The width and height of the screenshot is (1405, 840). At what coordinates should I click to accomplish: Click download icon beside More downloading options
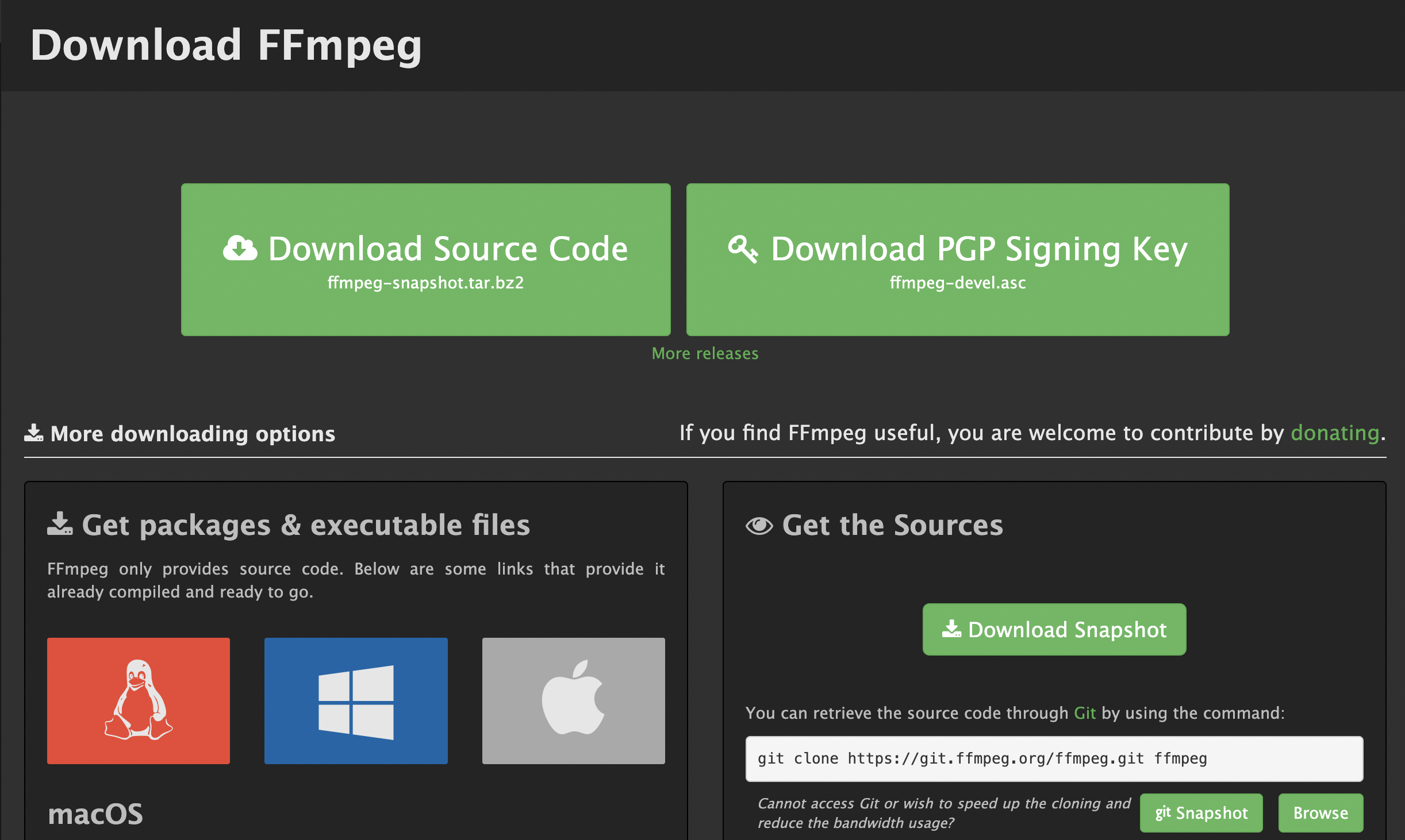point(34,433)
